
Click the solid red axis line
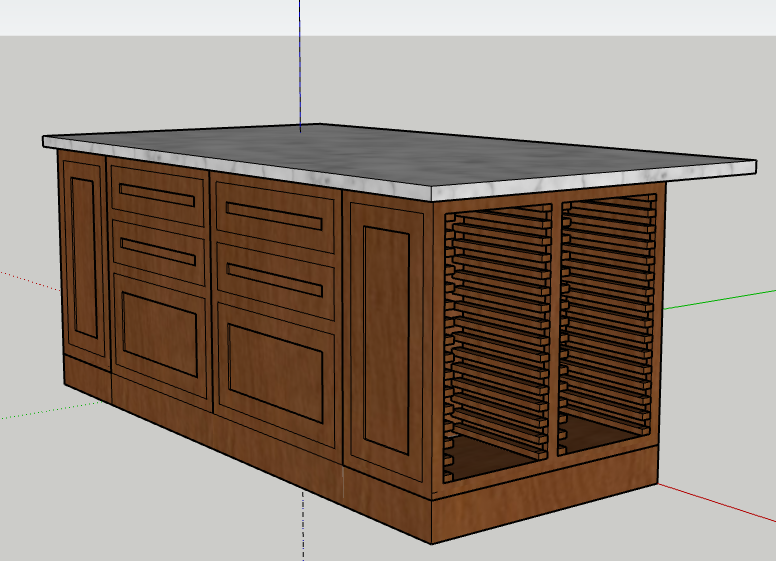[720, 505]
